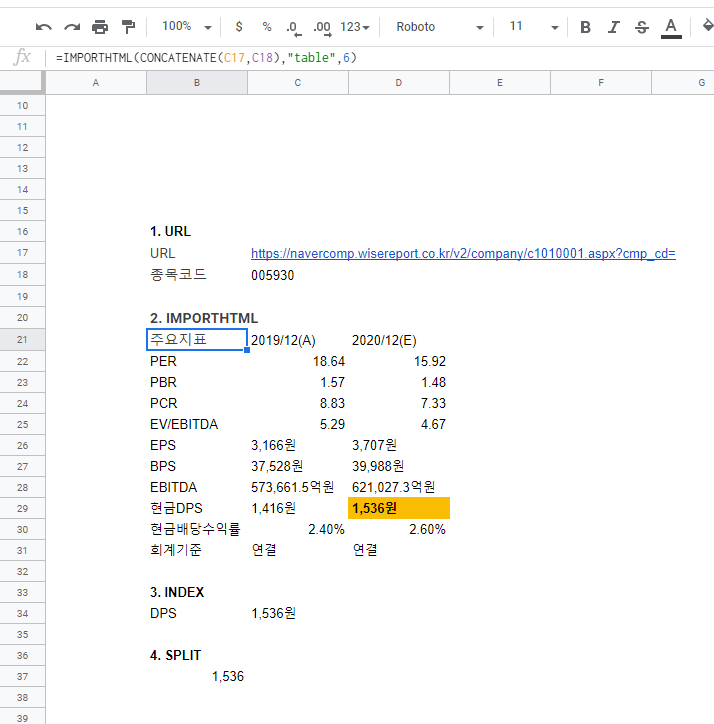
Task: Select column F header
Action: (601, 83)
